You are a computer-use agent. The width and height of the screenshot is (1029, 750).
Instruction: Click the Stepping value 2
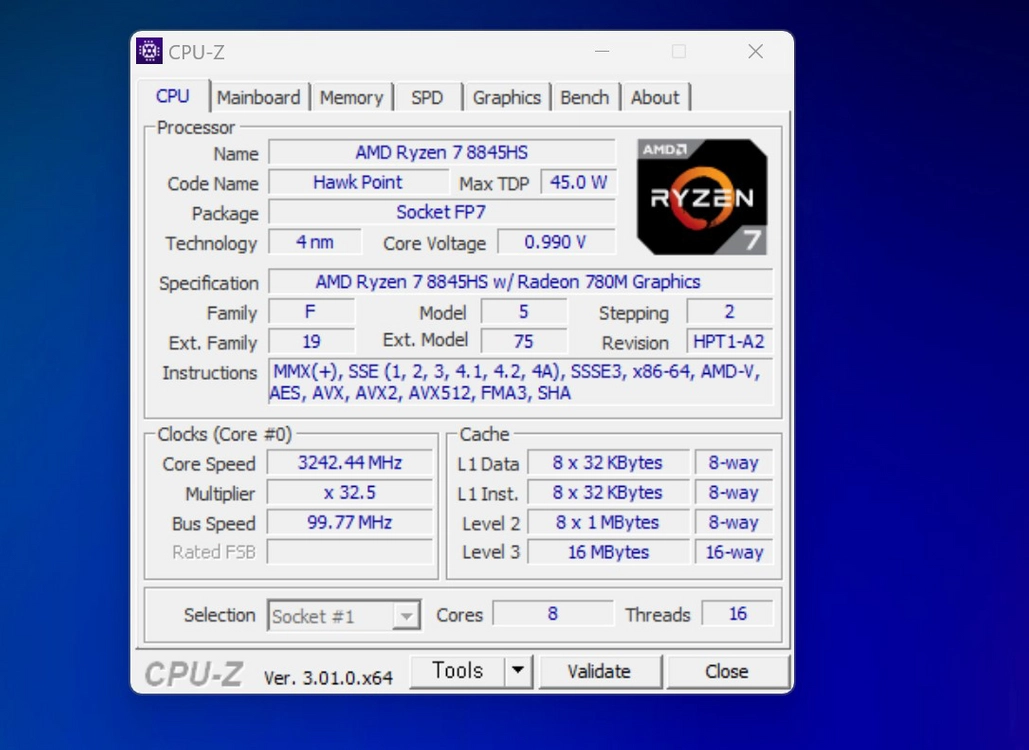pyautogui.click(x=730, y=312)
